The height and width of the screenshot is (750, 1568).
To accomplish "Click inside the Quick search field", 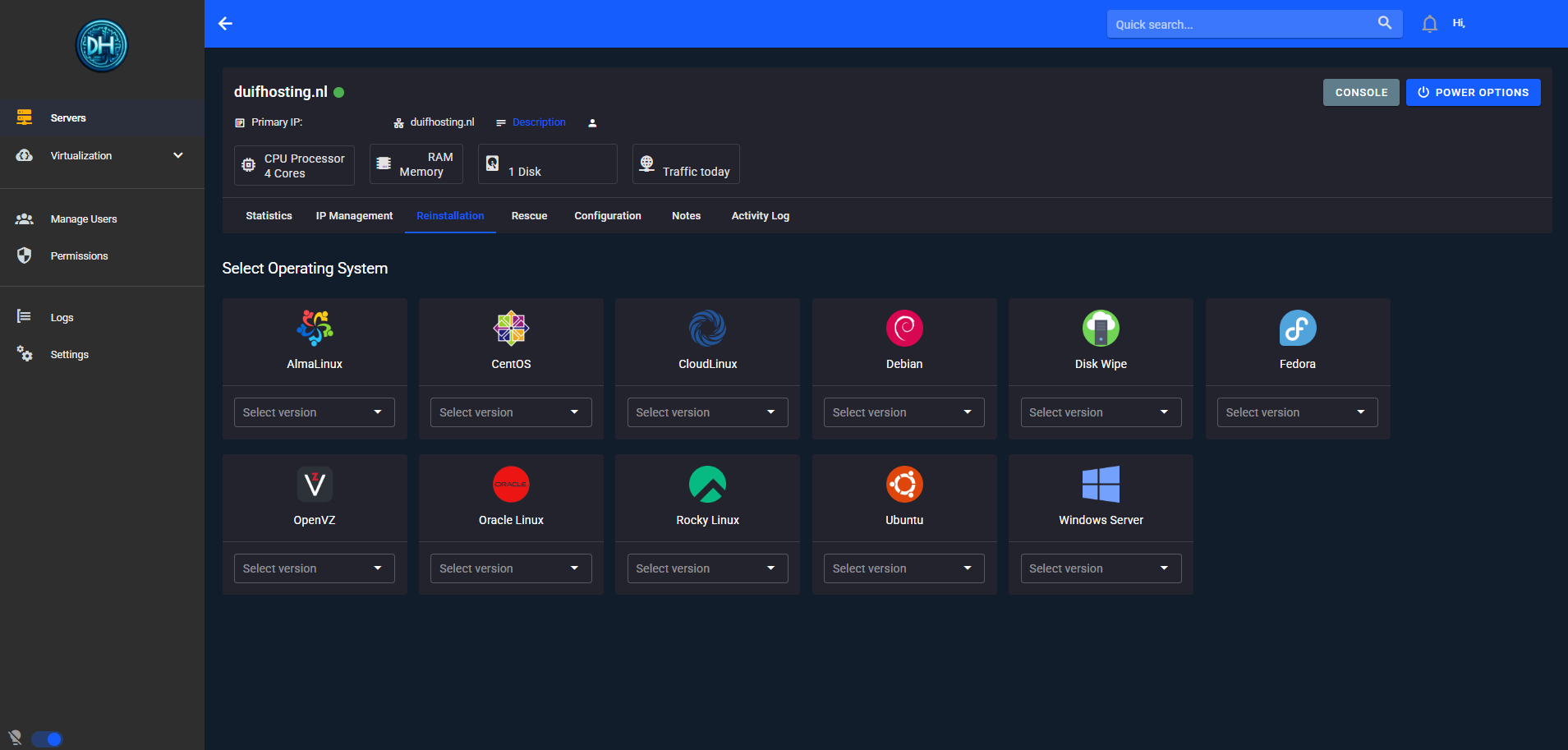I will click(x=1232, y=24).
